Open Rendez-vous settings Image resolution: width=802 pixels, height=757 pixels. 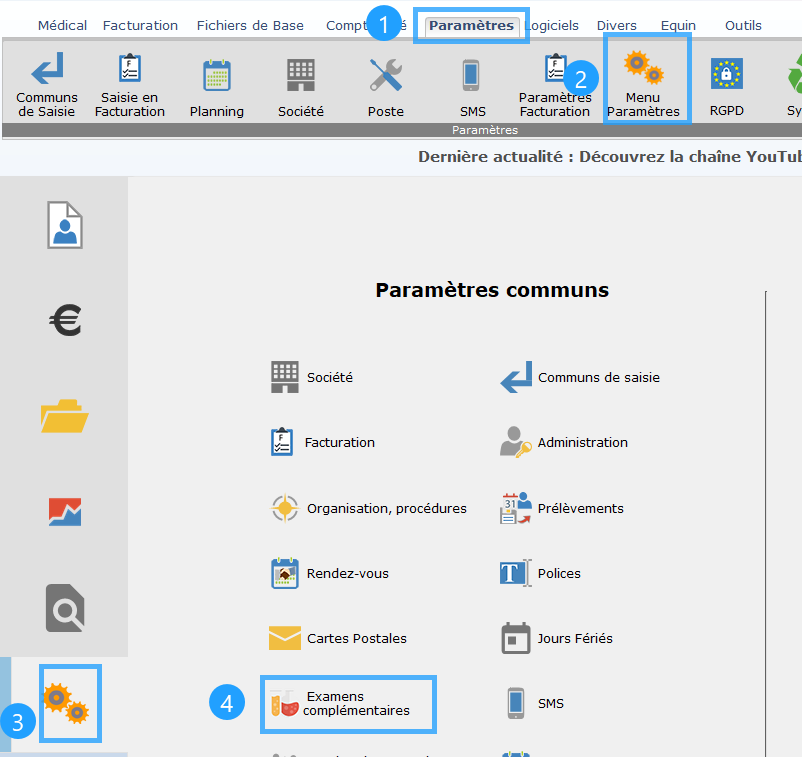[x=330, y=573]
